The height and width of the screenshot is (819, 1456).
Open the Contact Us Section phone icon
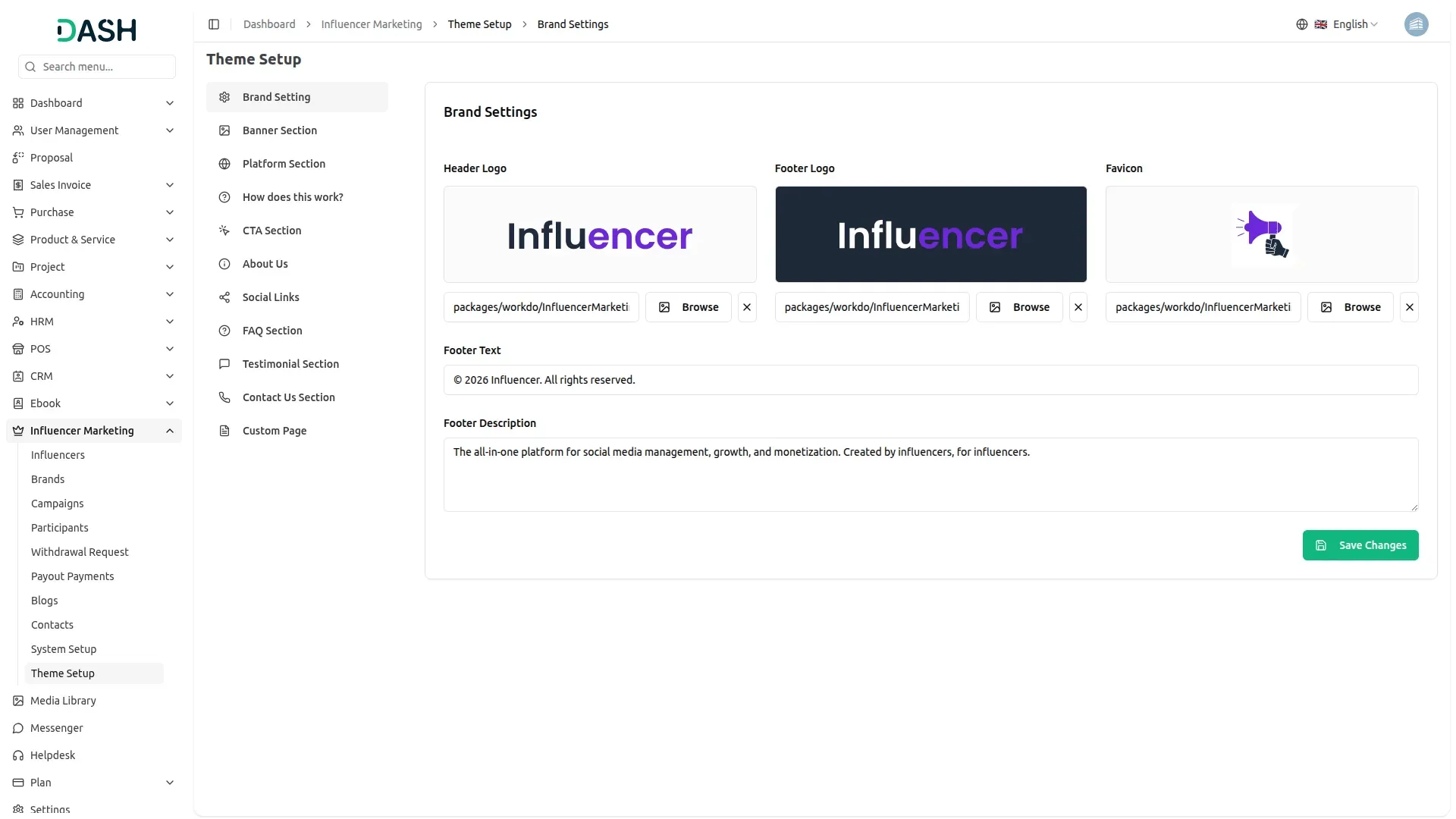pyautogui.click(x=224, y=397)
